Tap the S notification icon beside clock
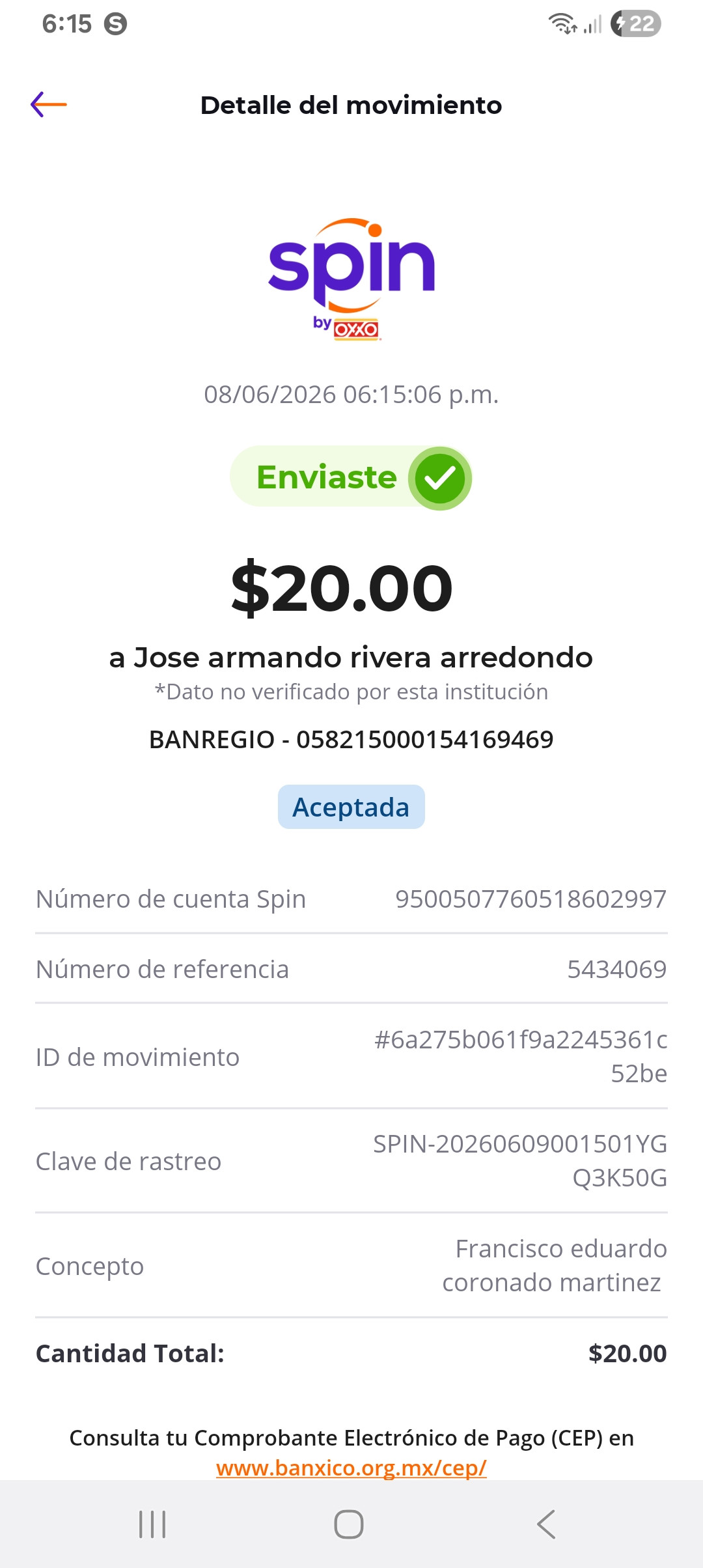The width and height of the screenshot is (703, 1568). coord(116,24)
